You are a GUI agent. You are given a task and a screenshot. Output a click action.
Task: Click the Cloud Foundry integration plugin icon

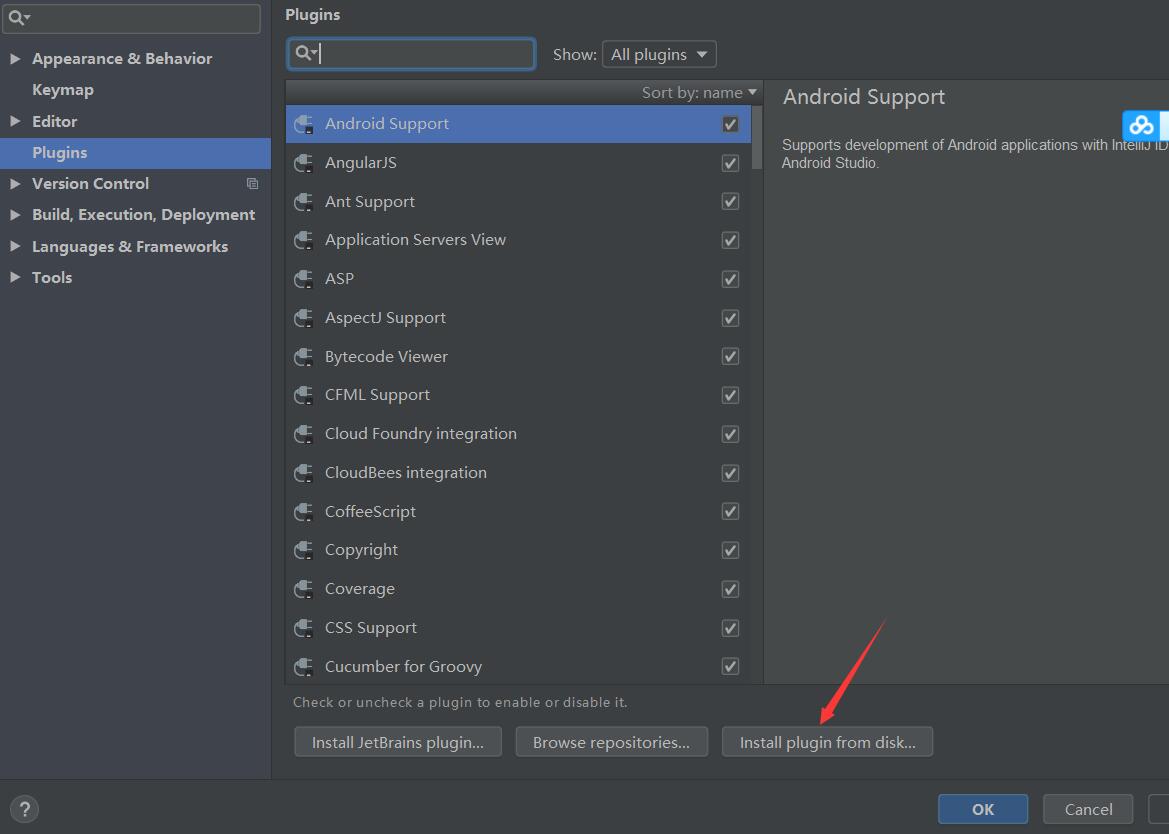click(x=304, y=434)
